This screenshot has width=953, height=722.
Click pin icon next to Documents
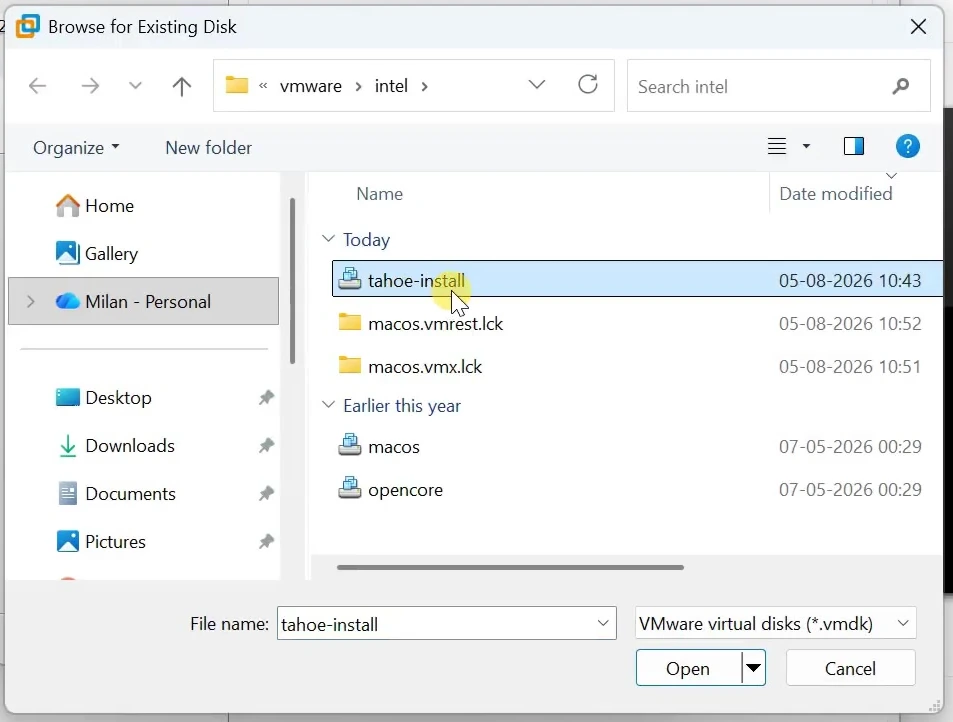pyautogui.click(x=266, y=493)
